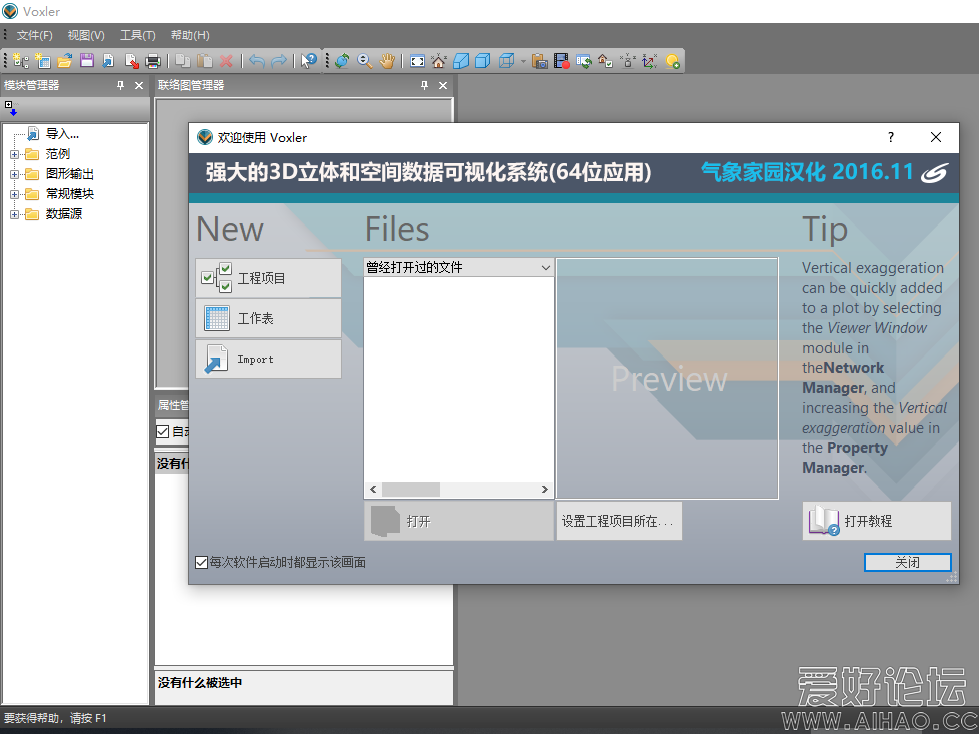Screen dimensions: 979x734
Task: Click the axes XYZ toolbar icon
Action: click(650, 61)
